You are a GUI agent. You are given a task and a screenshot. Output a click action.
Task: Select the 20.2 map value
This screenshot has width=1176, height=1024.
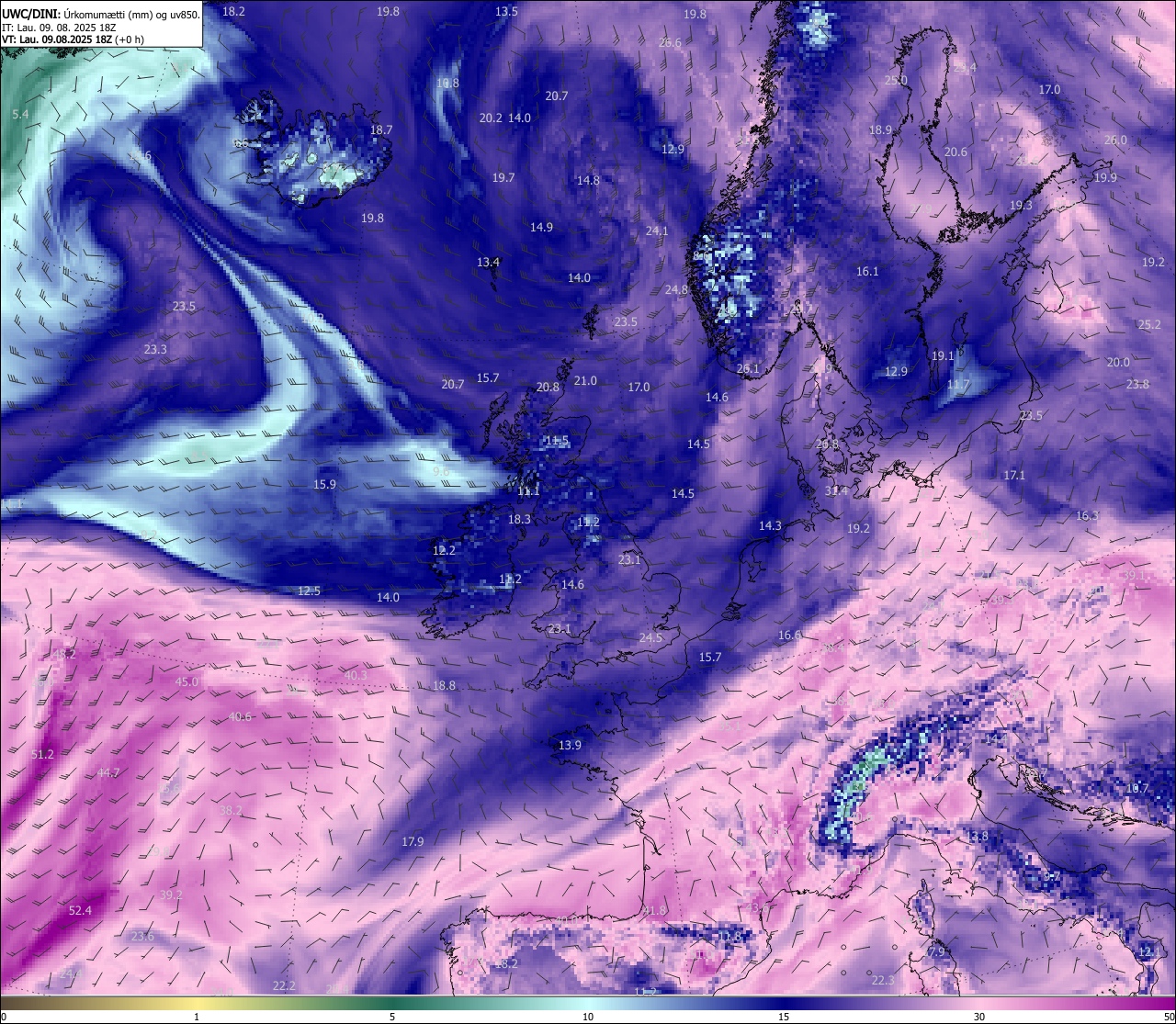[491, 118]
